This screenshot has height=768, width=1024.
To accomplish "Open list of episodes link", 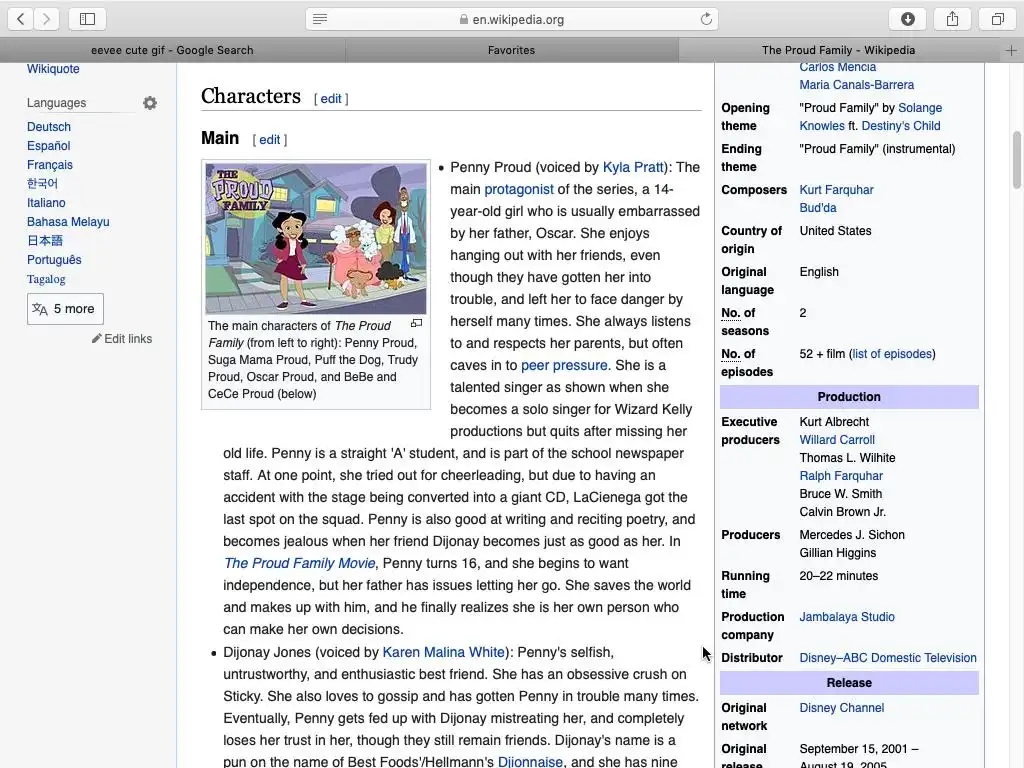I will [892, 354].
